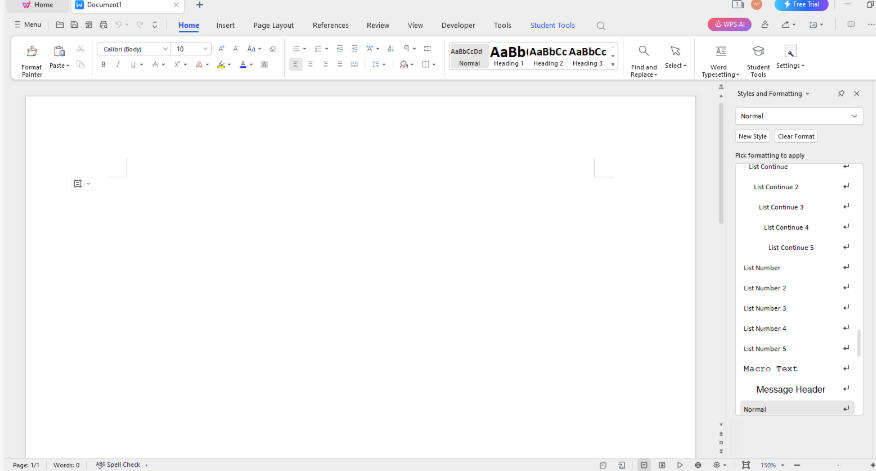Decrease font size with the shrink-font icon

[236, 49]
